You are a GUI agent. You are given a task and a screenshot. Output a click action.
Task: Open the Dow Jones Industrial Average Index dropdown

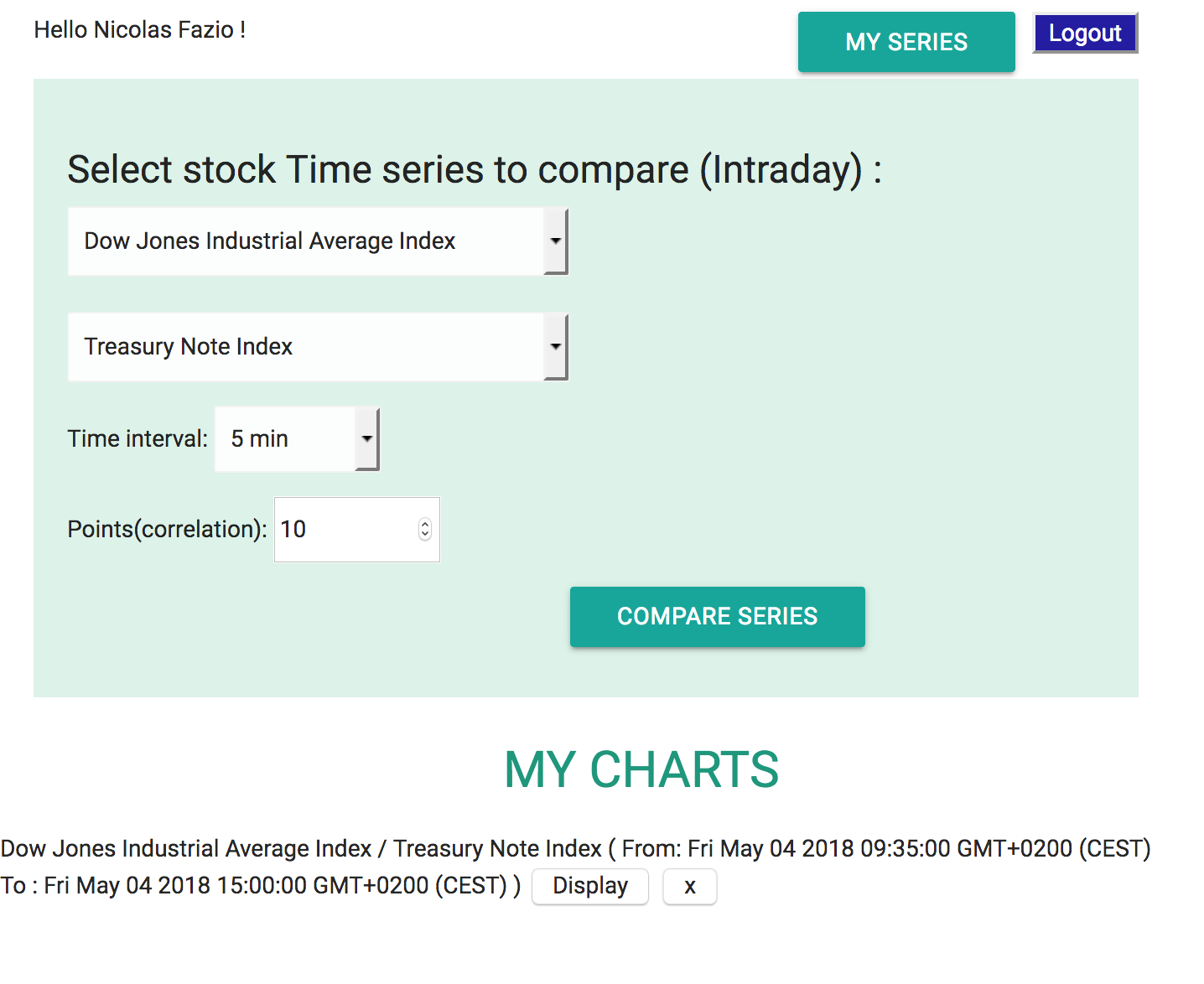[318, 241]
